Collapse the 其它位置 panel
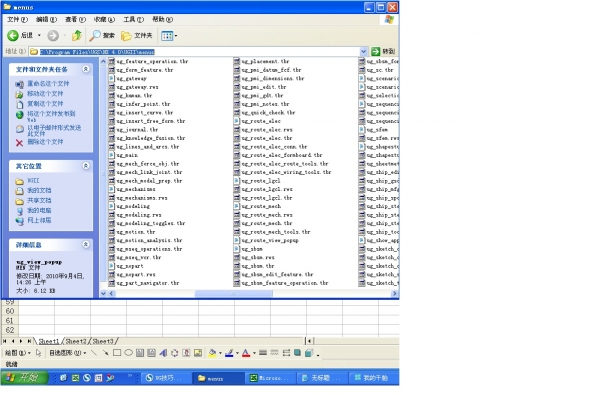 point(86,166)
